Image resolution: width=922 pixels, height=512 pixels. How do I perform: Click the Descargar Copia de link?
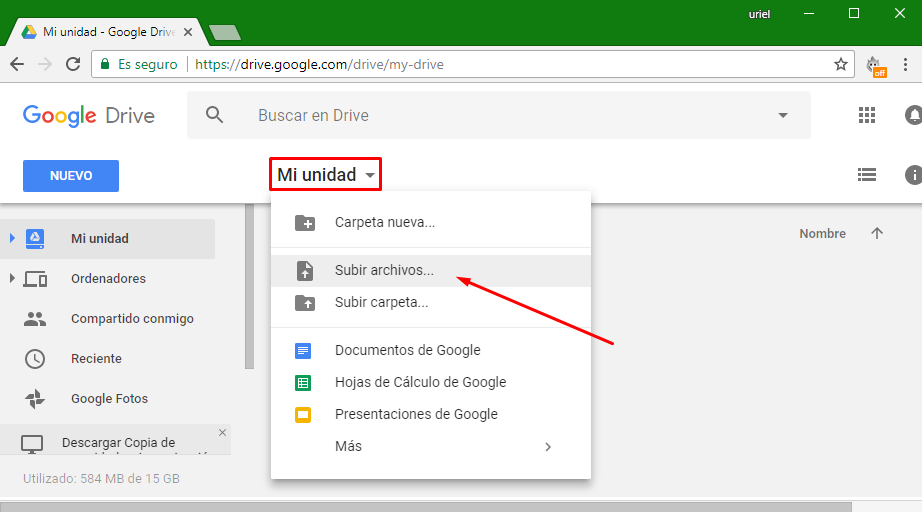pos(118,443)
